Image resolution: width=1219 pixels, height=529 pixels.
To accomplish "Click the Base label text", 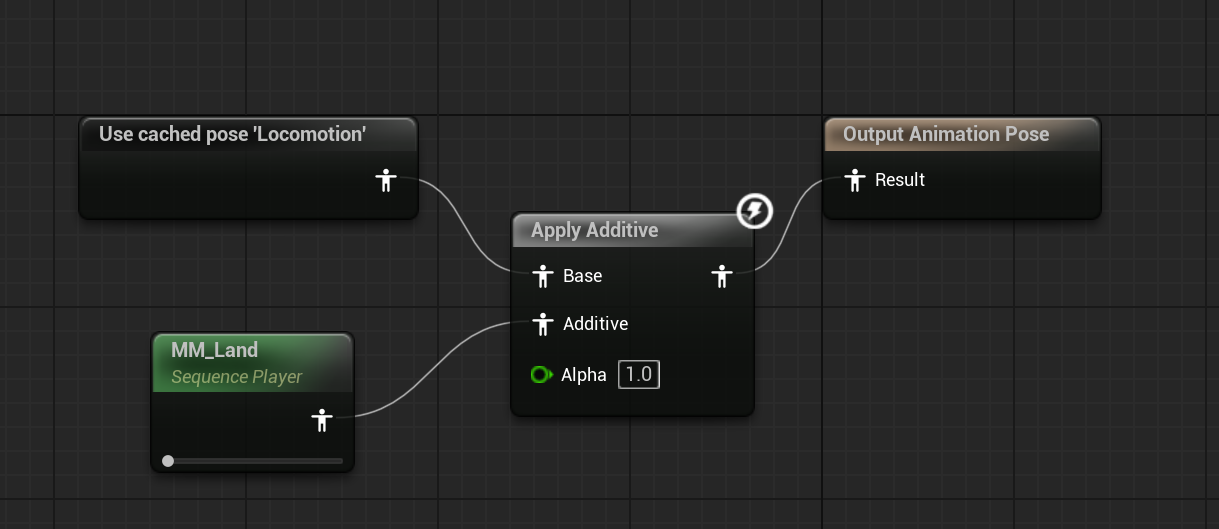I will coord(583,276).
